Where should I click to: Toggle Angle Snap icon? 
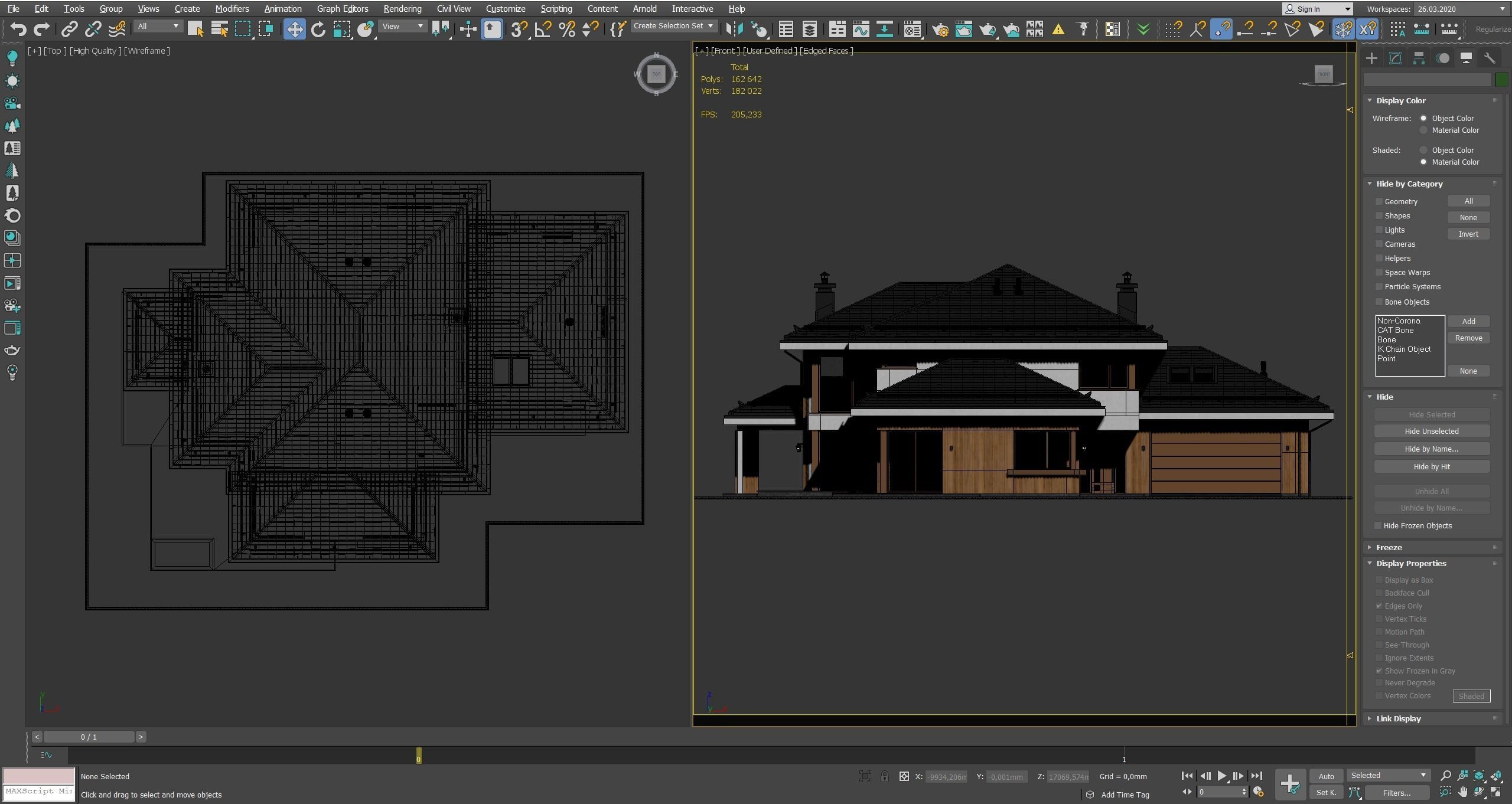point(543,29)
